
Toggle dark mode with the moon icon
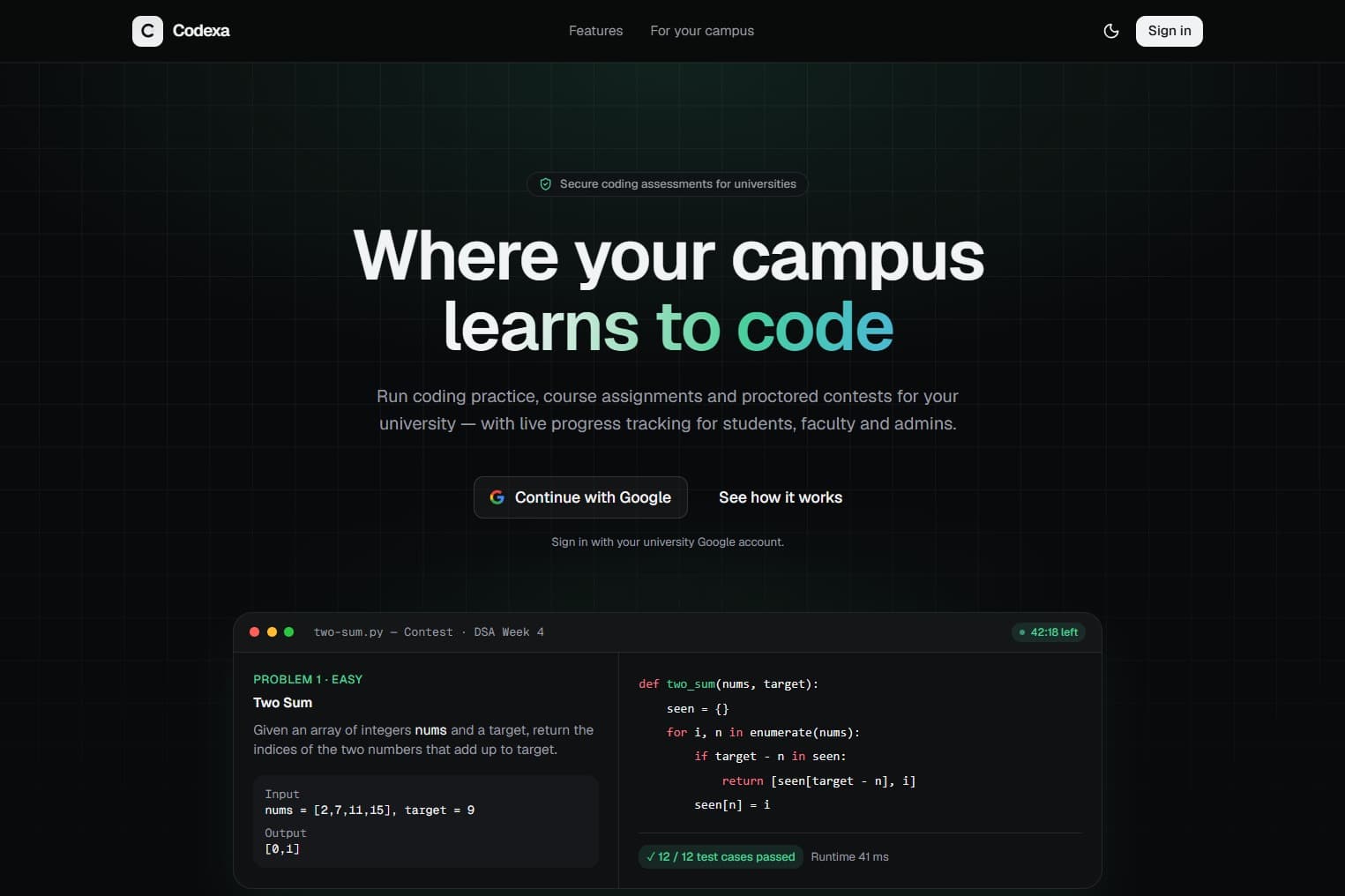[x=1111, y=31]
